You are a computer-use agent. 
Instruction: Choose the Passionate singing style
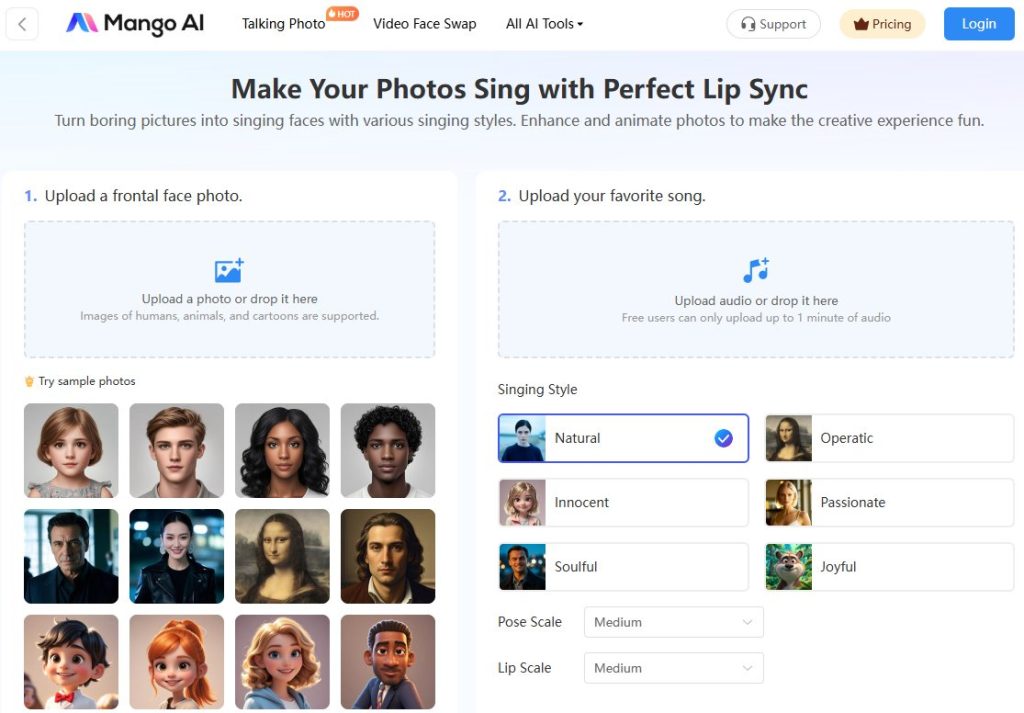coord(889,502)
